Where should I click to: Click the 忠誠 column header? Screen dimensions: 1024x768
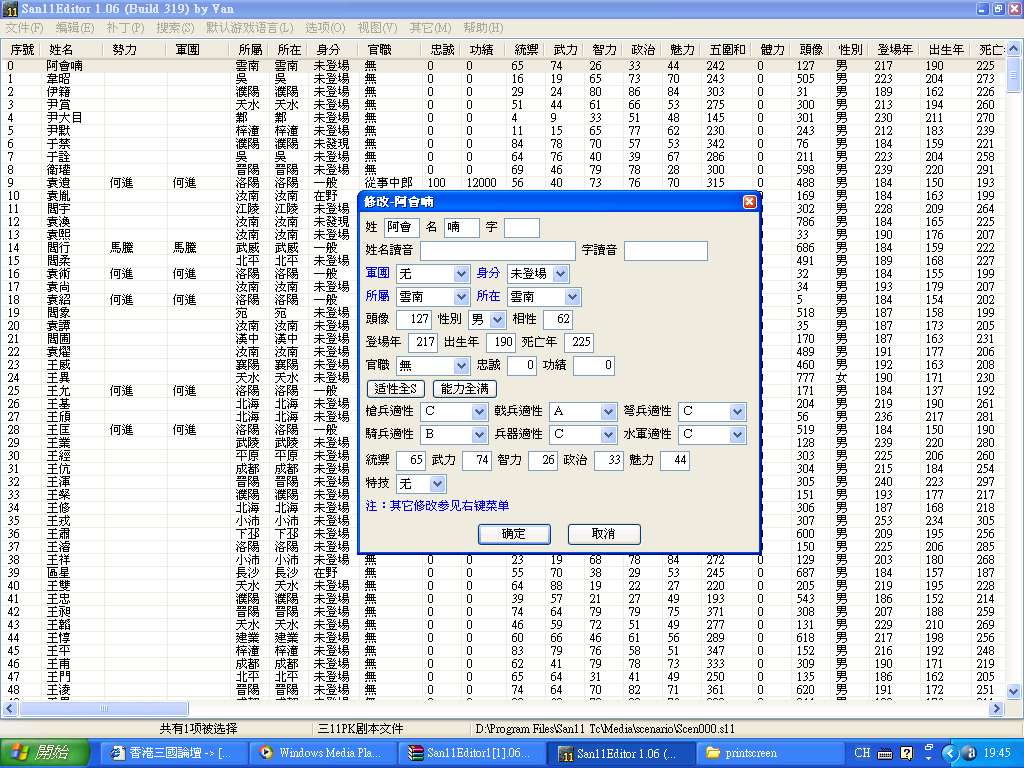441,49
